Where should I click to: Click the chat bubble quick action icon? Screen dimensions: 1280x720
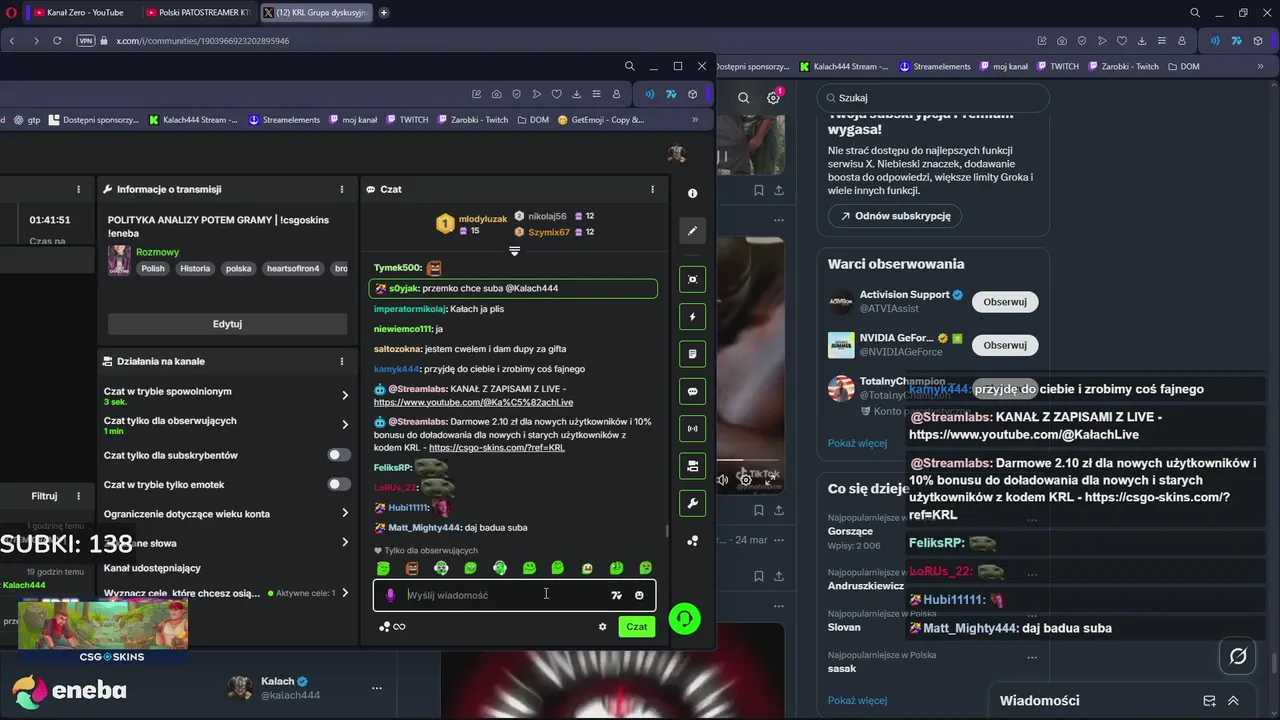(x=692, y=391)
